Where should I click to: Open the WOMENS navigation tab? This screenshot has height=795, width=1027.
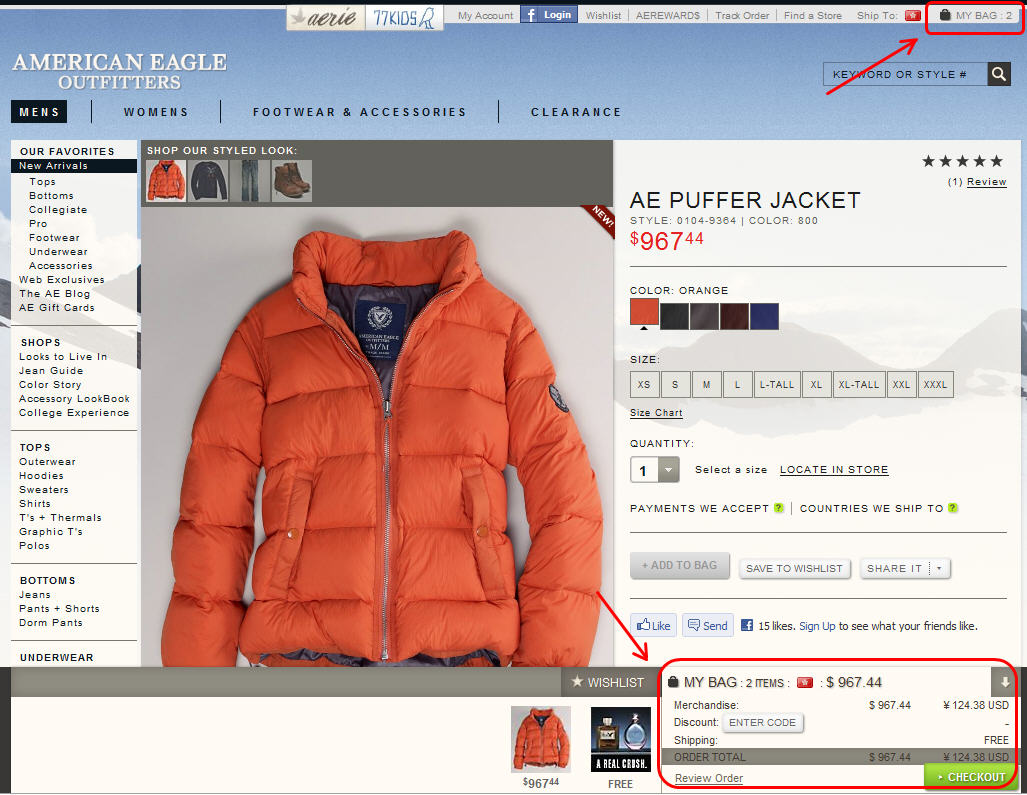coord(156,112)
